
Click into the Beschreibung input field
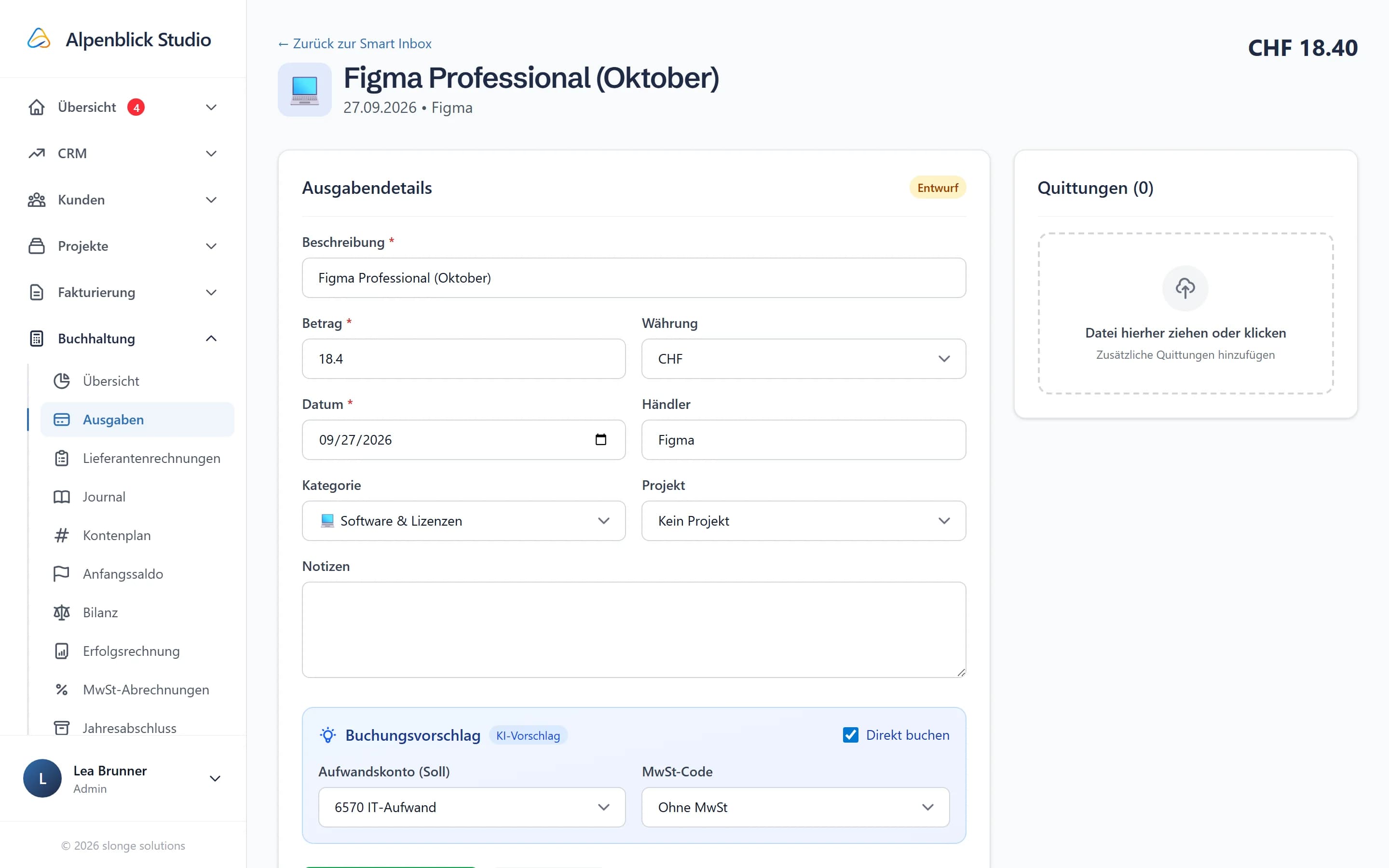pos(634,278)
